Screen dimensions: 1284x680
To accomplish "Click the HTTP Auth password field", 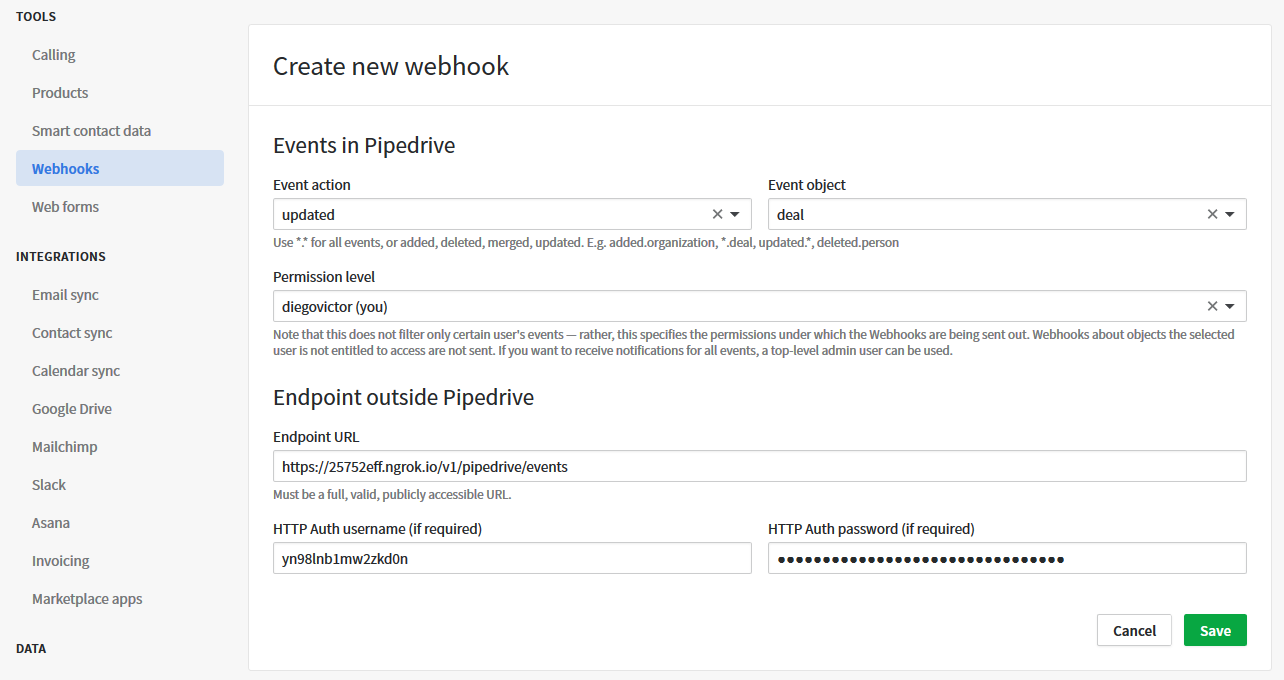I will [x=1006, y=558].
